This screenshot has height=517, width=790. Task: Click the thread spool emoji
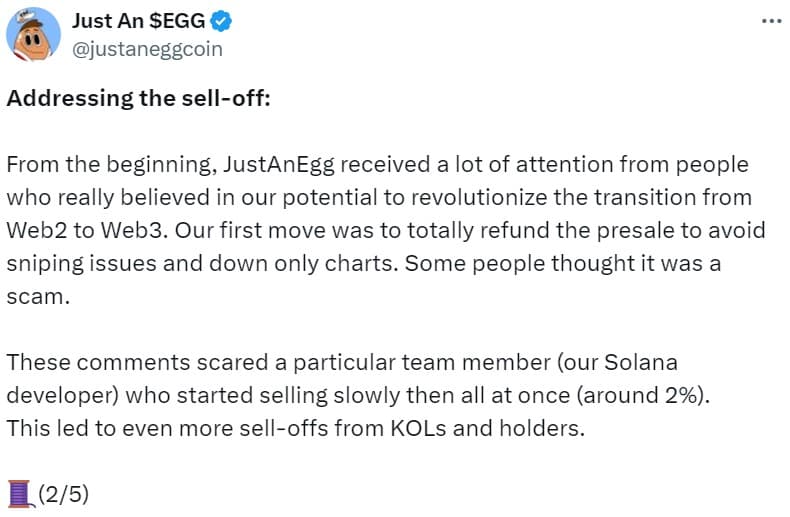(x=20, y=492)
